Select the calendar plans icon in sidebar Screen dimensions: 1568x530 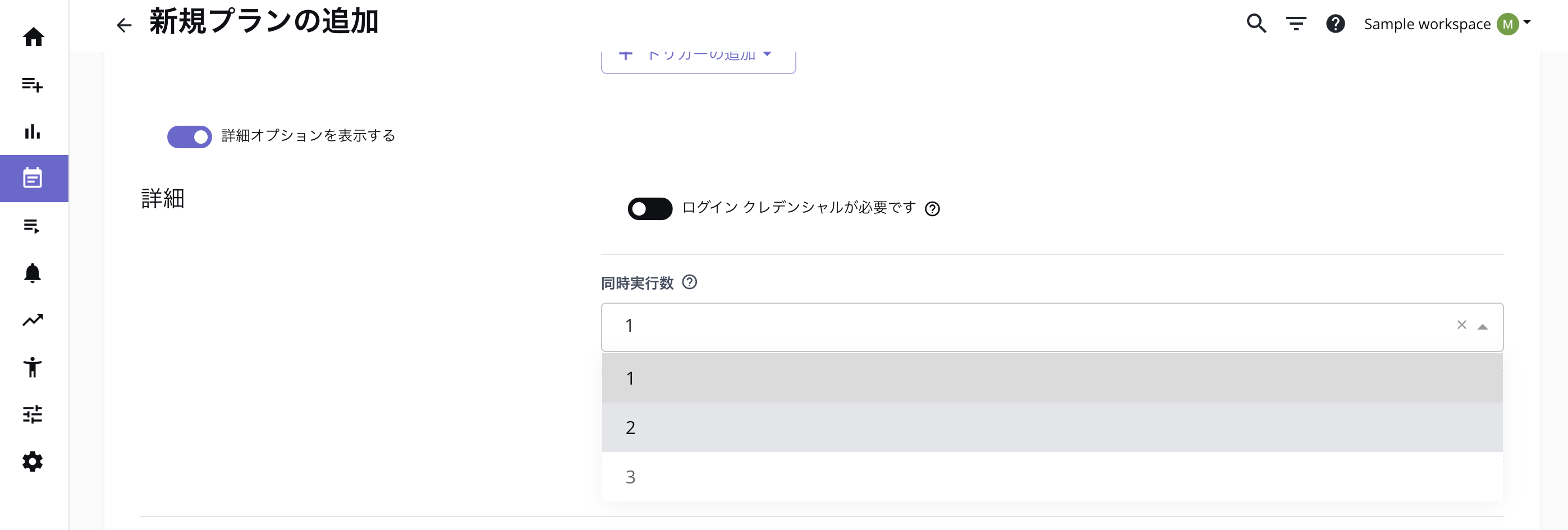click(33, 179)
